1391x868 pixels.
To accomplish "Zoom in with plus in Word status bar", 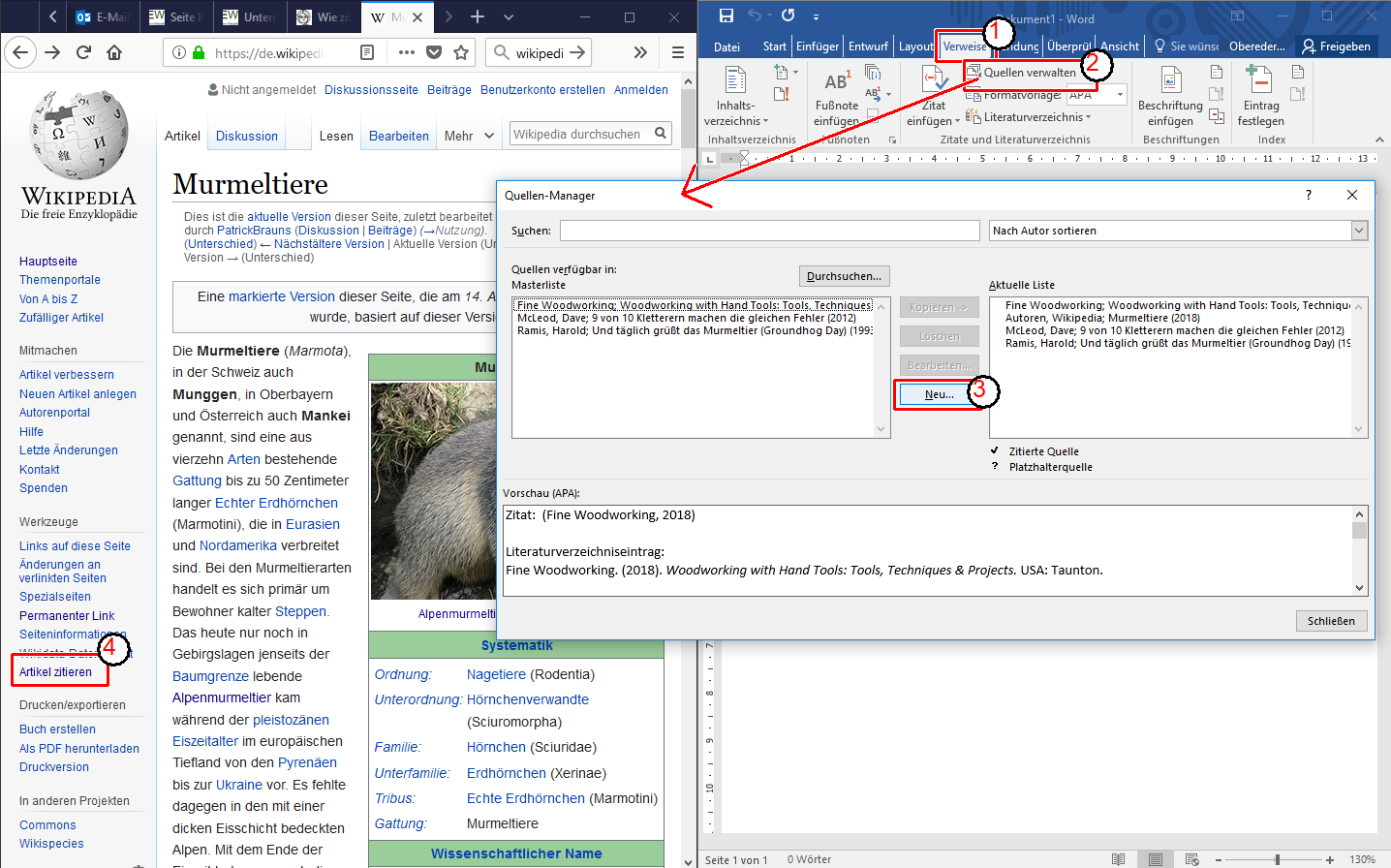I will 1330,859.
